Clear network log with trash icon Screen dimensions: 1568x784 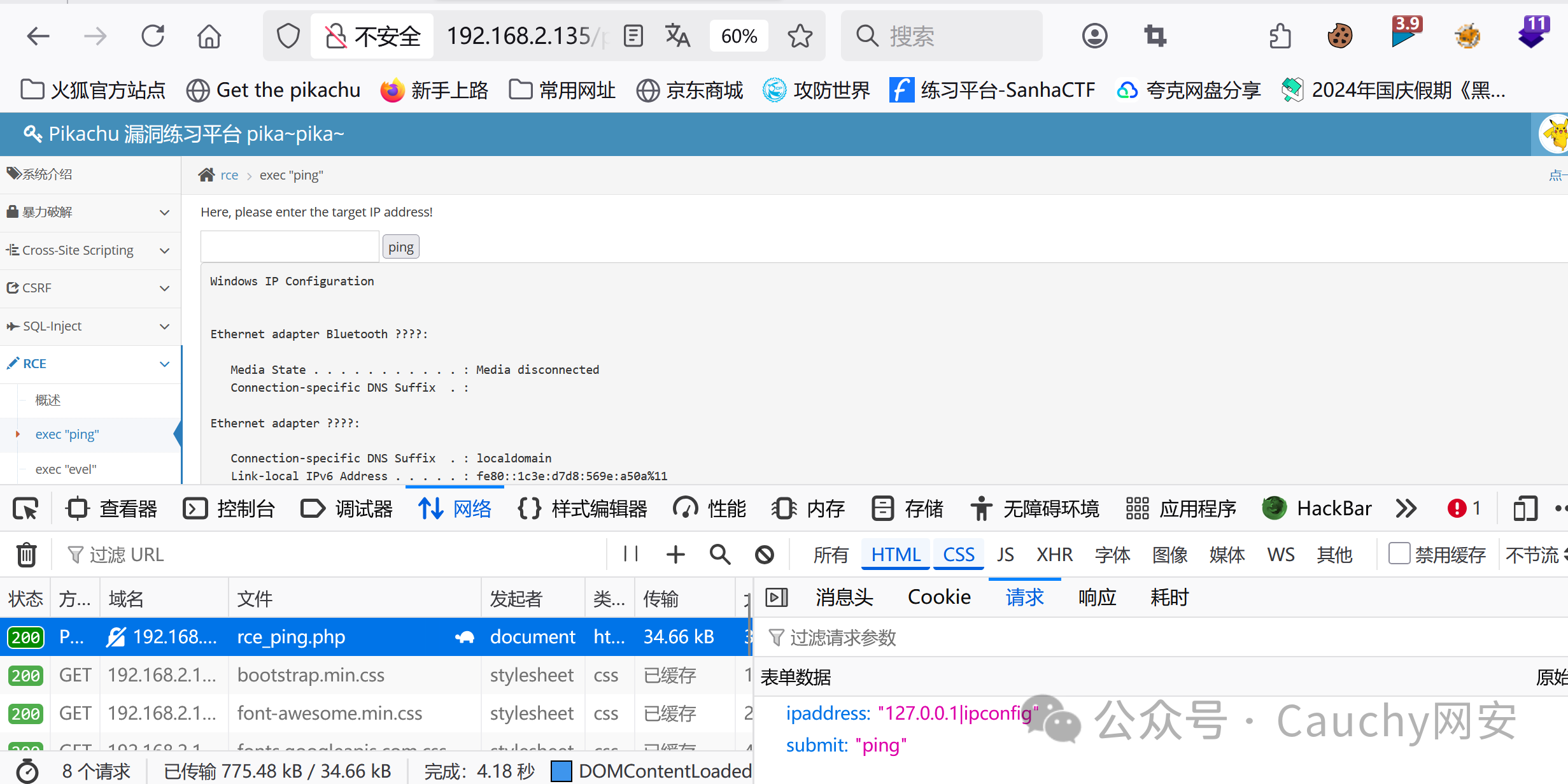(x=26, y=554)
